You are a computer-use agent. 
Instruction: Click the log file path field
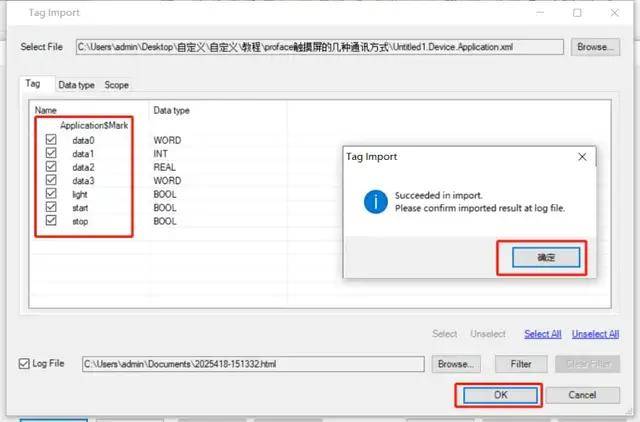pos(254,364)
